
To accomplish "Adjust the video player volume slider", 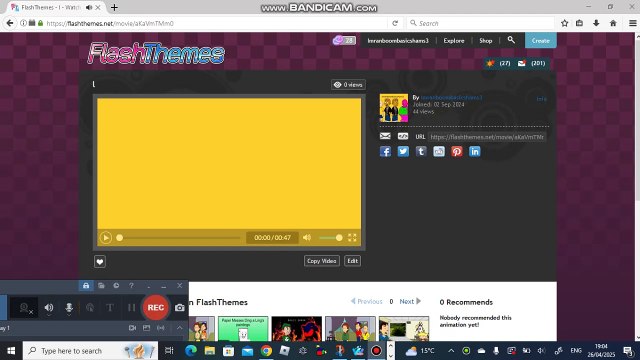I will (331, 238).
